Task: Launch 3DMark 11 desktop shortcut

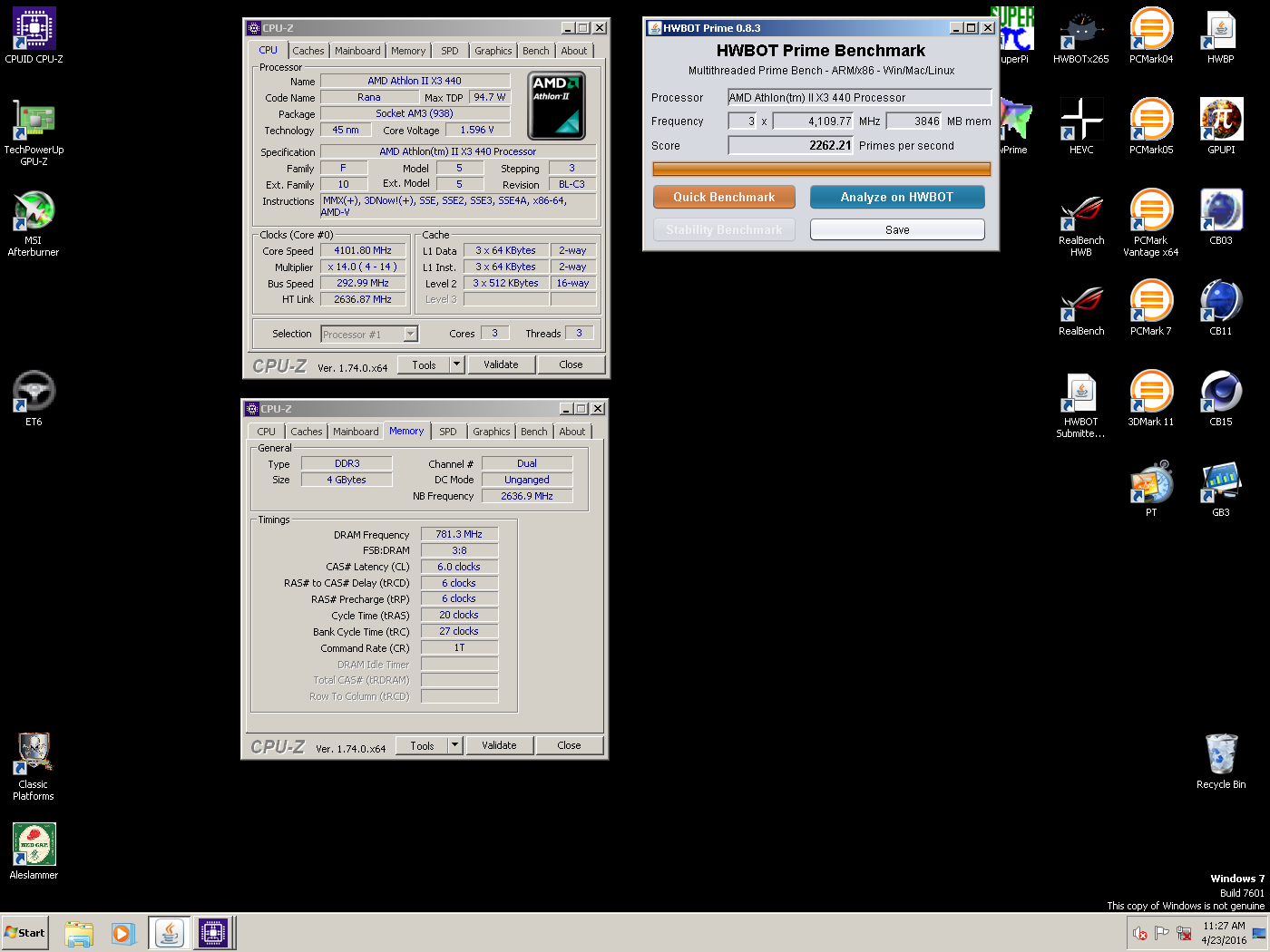Action: coord(1151,399)
